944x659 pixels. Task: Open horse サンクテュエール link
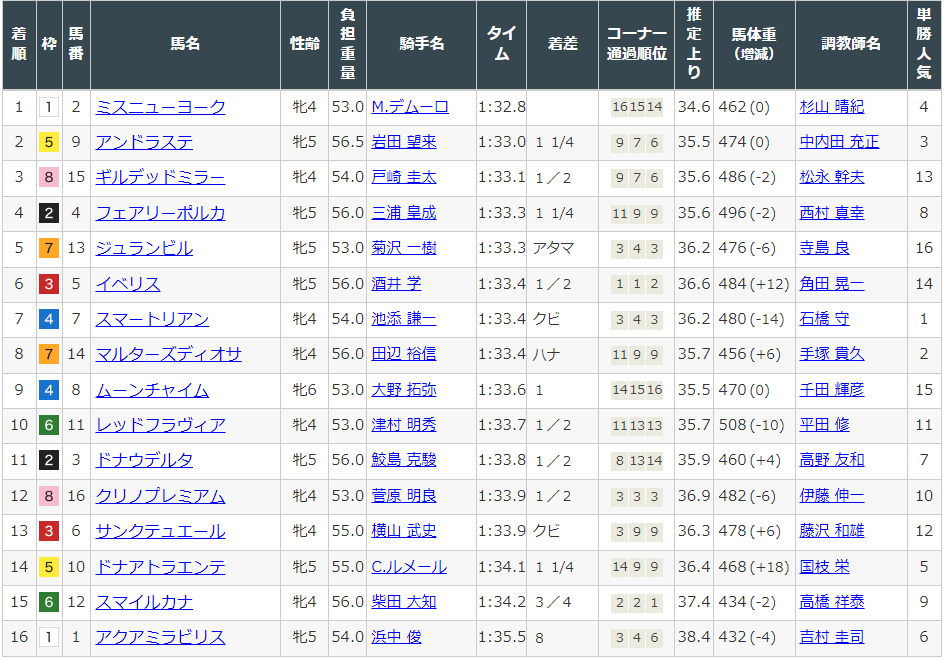click(160, 531)
